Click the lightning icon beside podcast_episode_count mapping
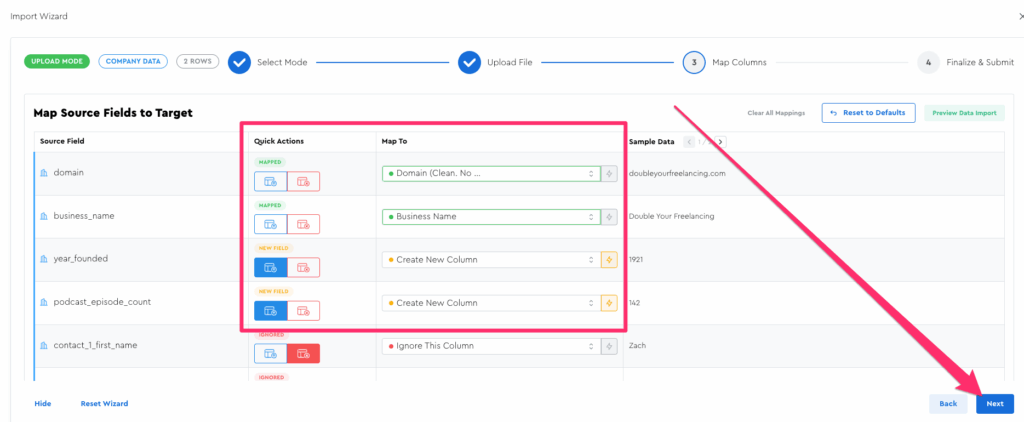Image resolution: width=1024 pixels, height=422 pixels. click(x=609, y=303)
